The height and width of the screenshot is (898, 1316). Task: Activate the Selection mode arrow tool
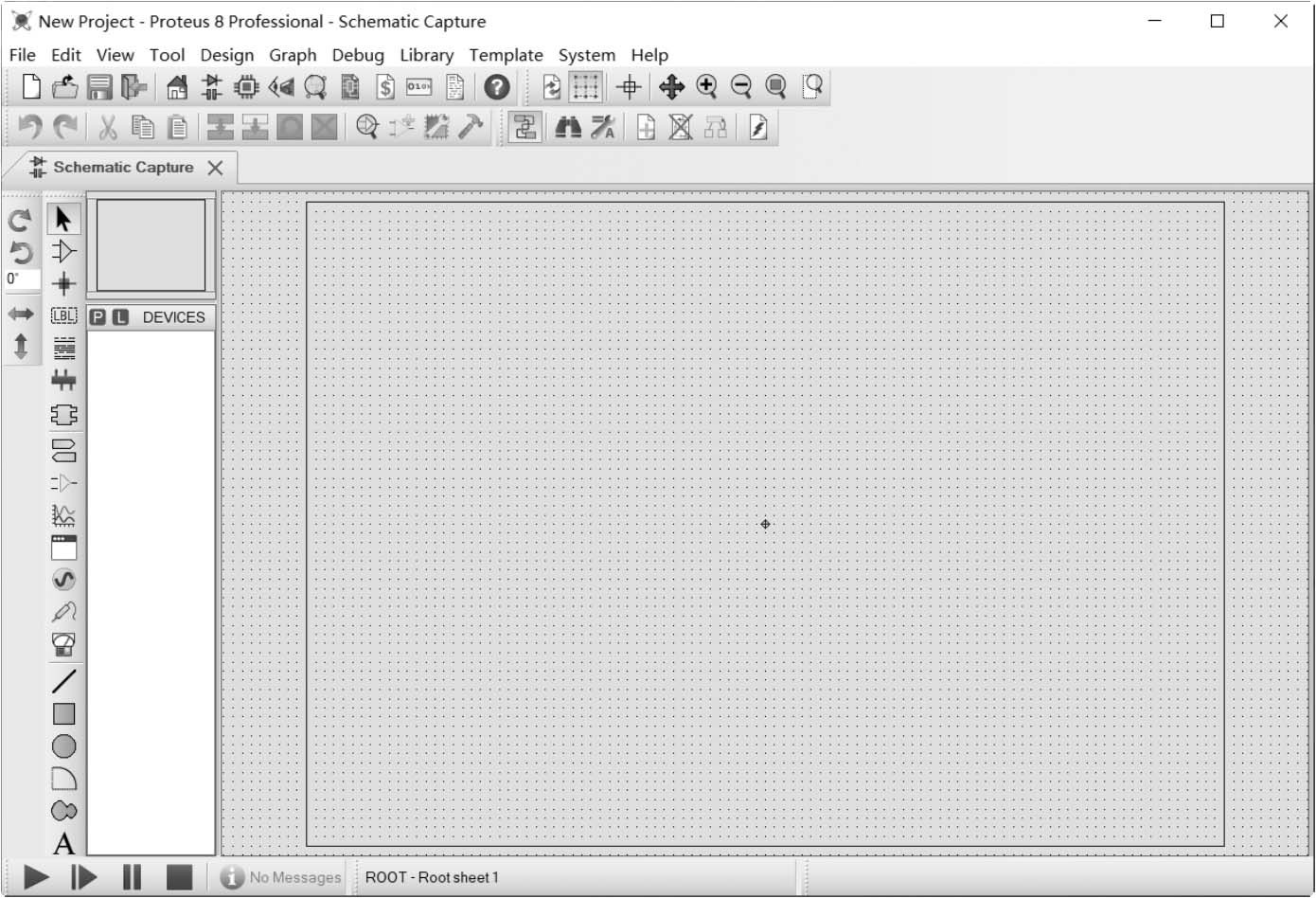pos(63,219)
